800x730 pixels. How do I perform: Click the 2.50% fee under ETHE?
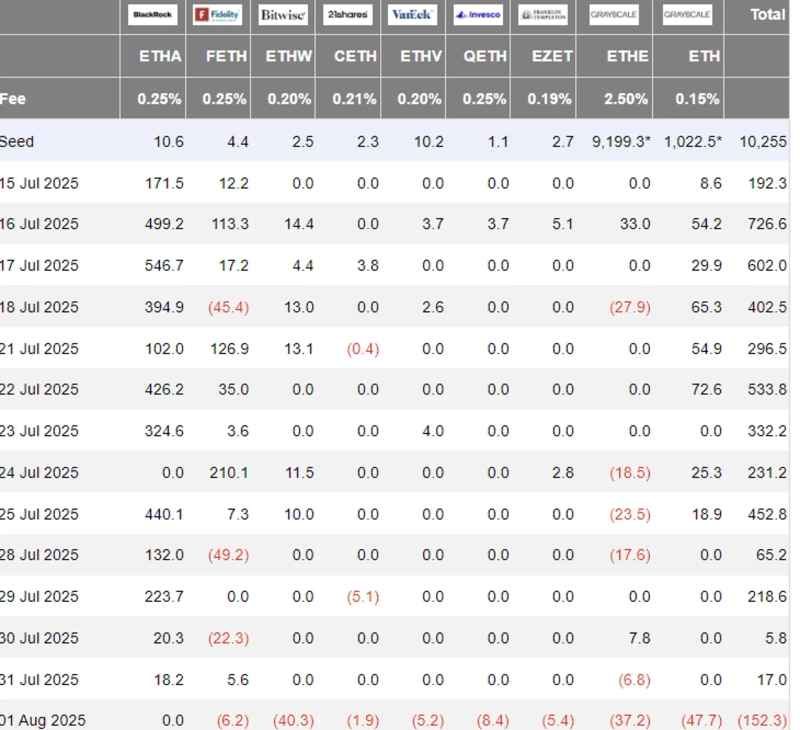click(627, 99)
